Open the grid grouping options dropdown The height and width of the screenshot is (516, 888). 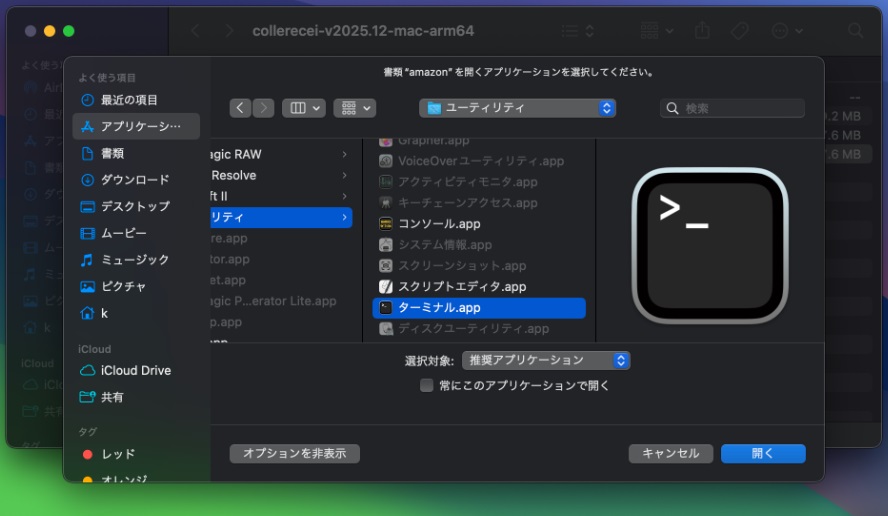click(x=354, y=108)
